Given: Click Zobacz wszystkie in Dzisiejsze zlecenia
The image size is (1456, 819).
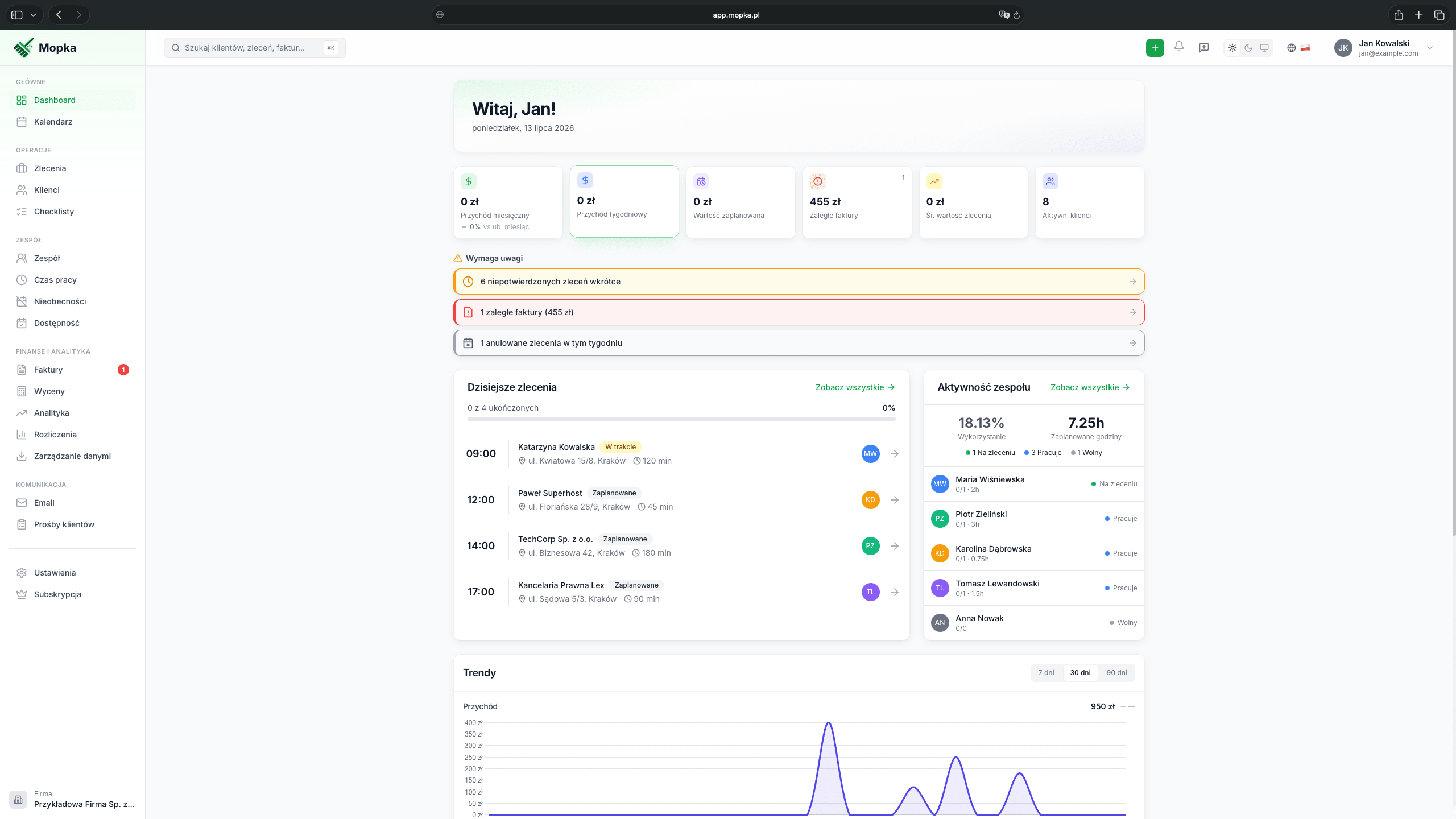Looking at the screenshot, I should 855,387.
